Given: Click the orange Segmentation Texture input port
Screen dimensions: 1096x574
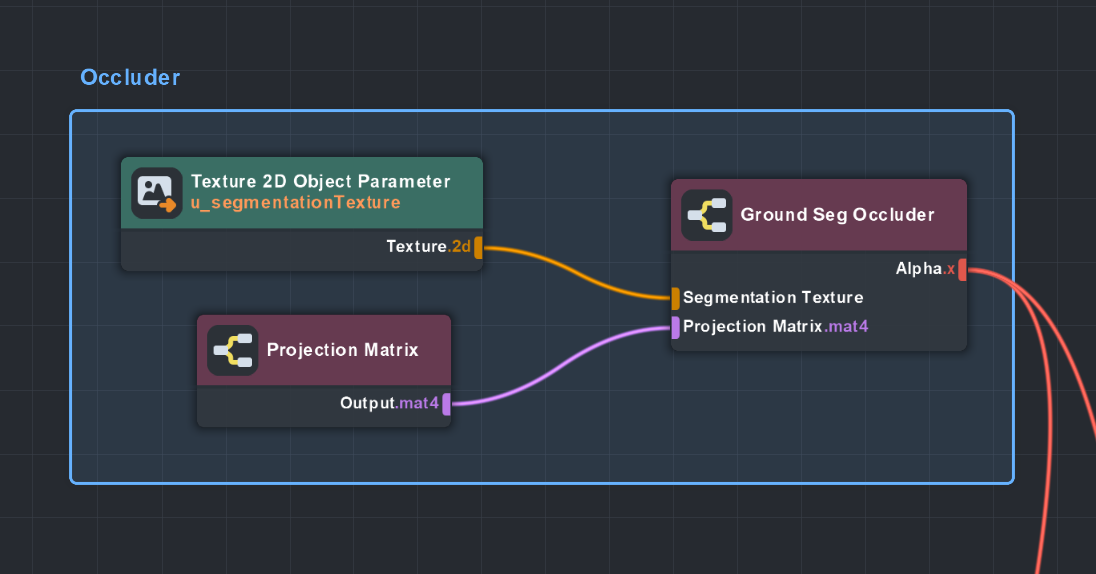Looking at the screenshot, I should pyautogui.click(x=676, y=298).
